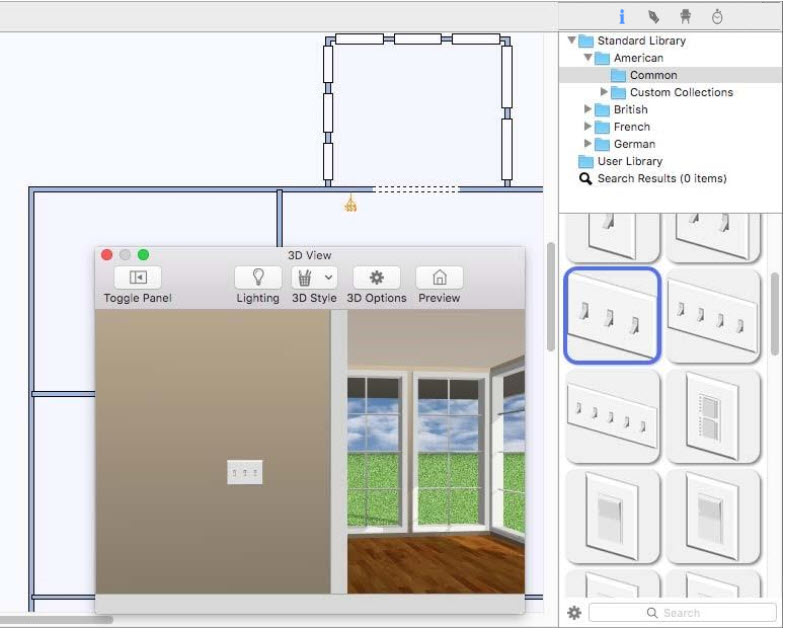Select Search Results (0 items) row
Screen dimensions: 787x634
tap(653, 179)
